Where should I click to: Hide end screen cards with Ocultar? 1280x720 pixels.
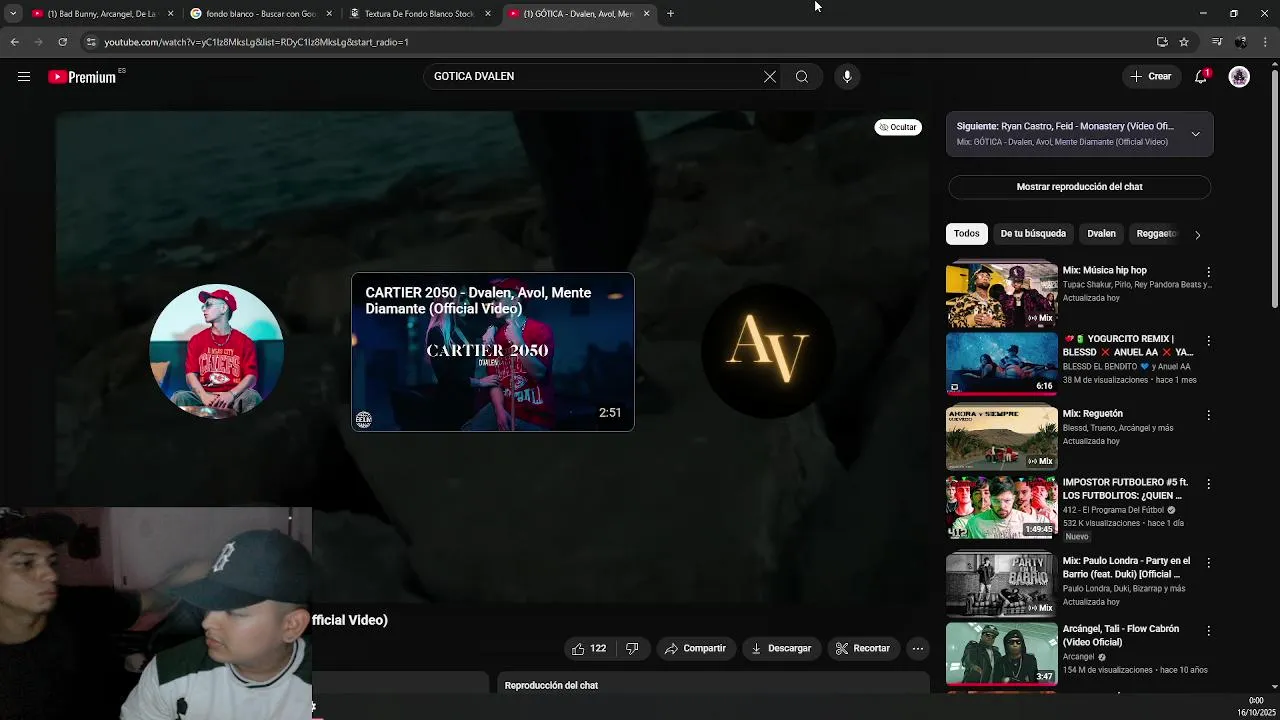(x=898, y=127)
